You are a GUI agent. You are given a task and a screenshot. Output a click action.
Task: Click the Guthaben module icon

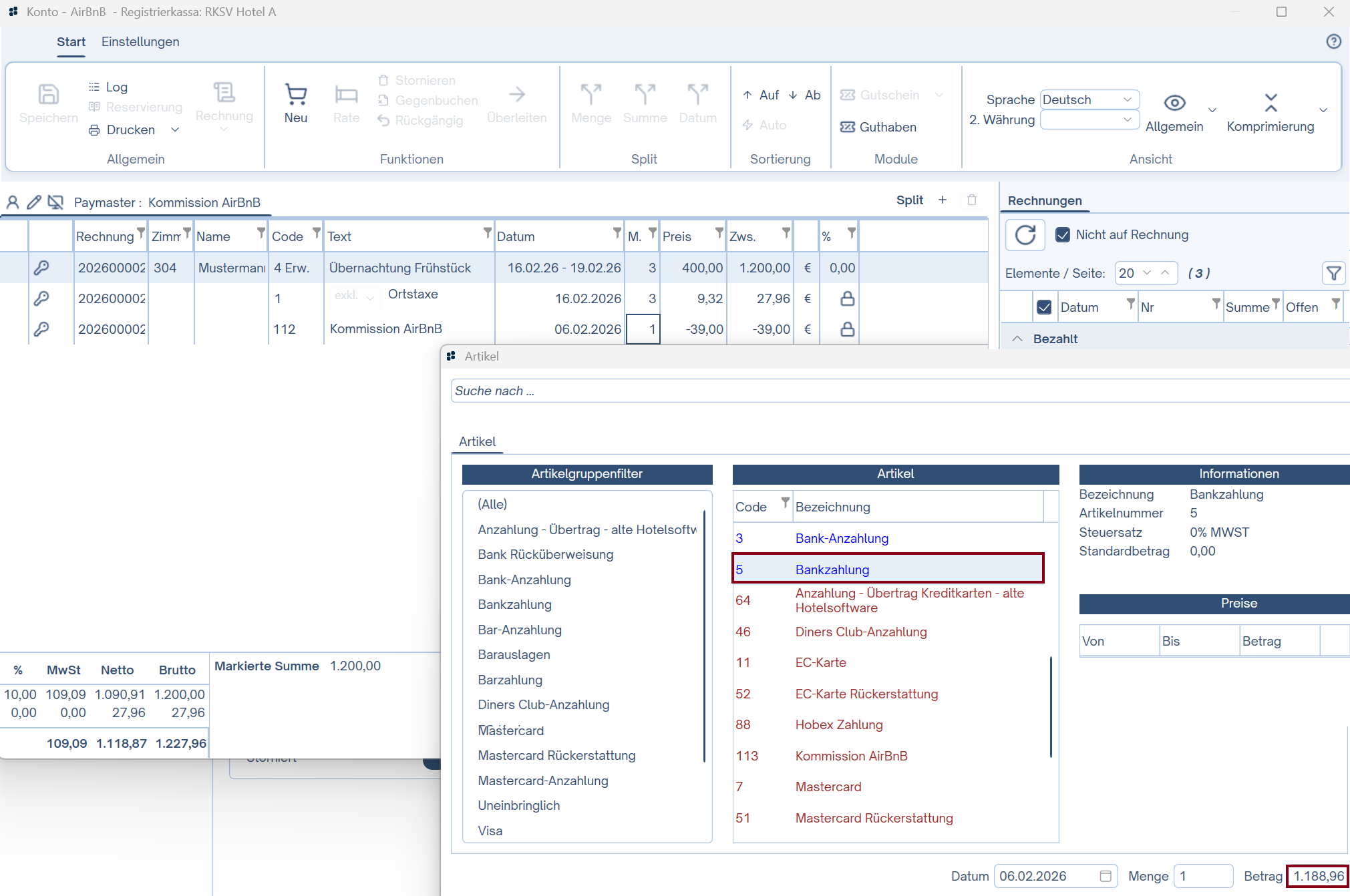848,127
